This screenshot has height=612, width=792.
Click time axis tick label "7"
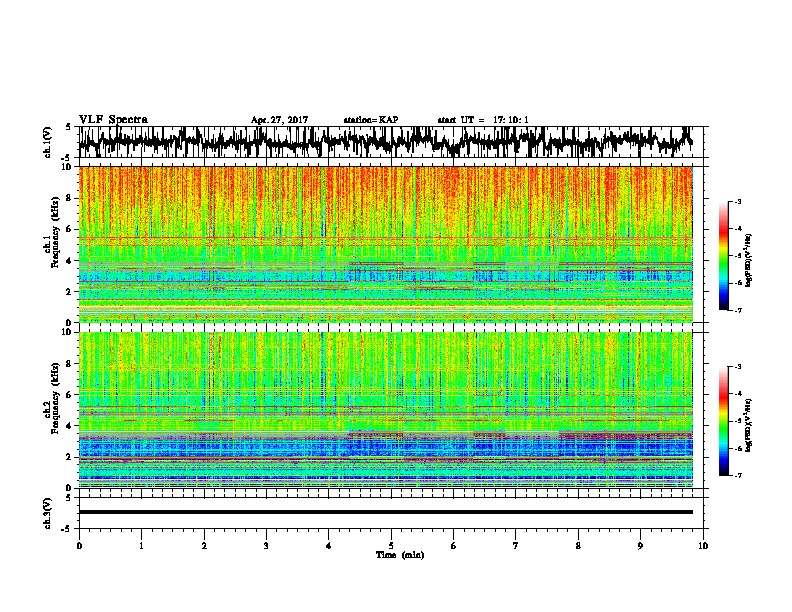(516, 546)
